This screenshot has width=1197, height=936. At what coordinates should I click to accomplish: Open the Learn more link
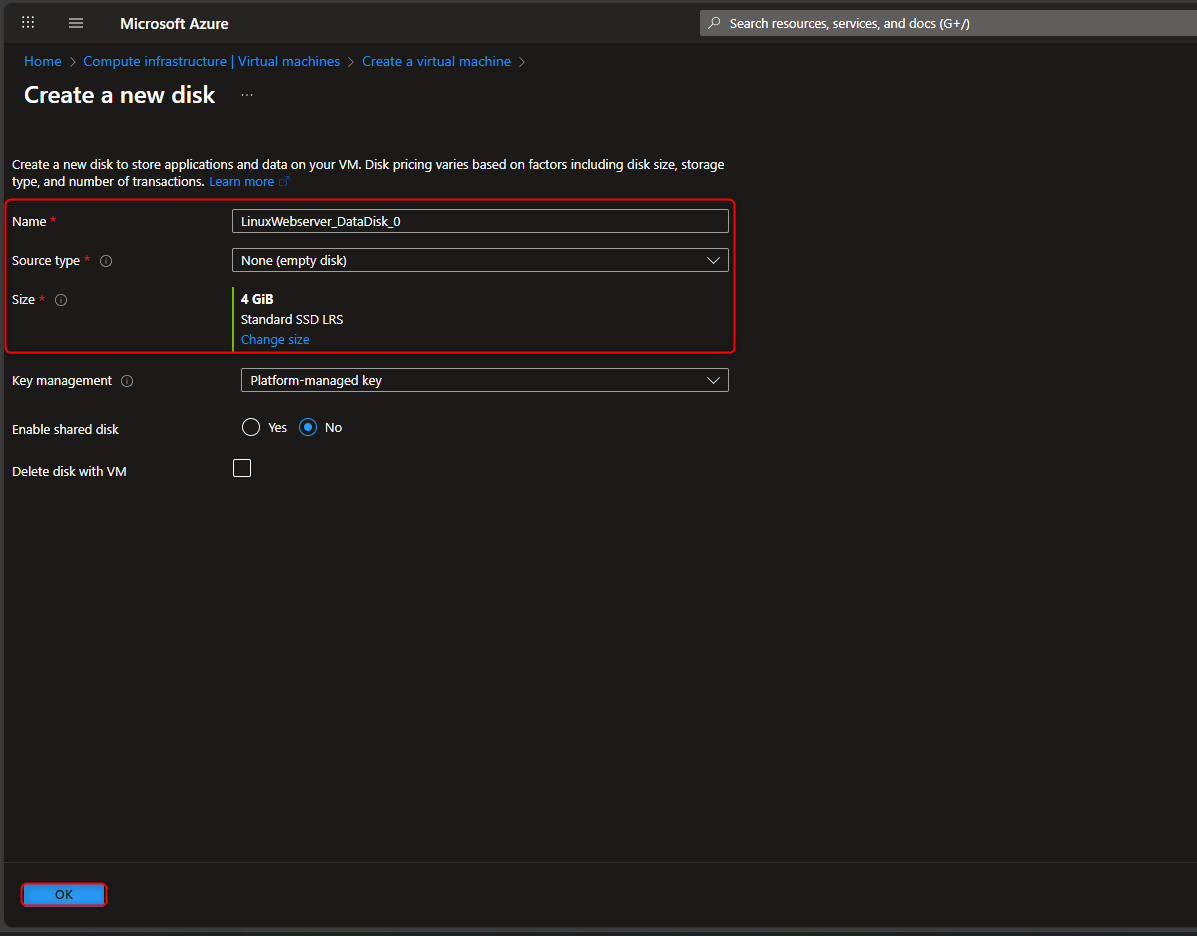[241, 181]
